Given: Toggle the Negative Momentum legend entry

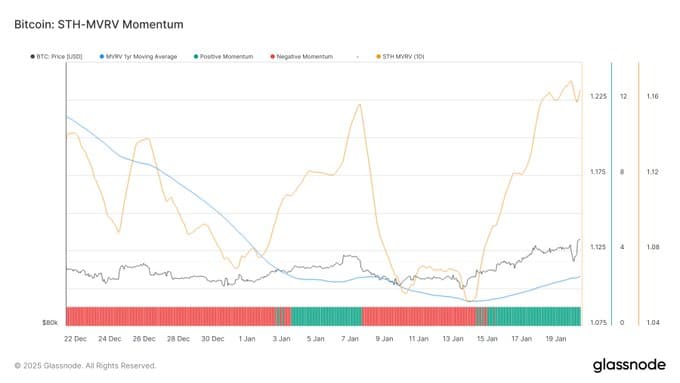Looking at the screenshot, I should [x=301, y=56].
